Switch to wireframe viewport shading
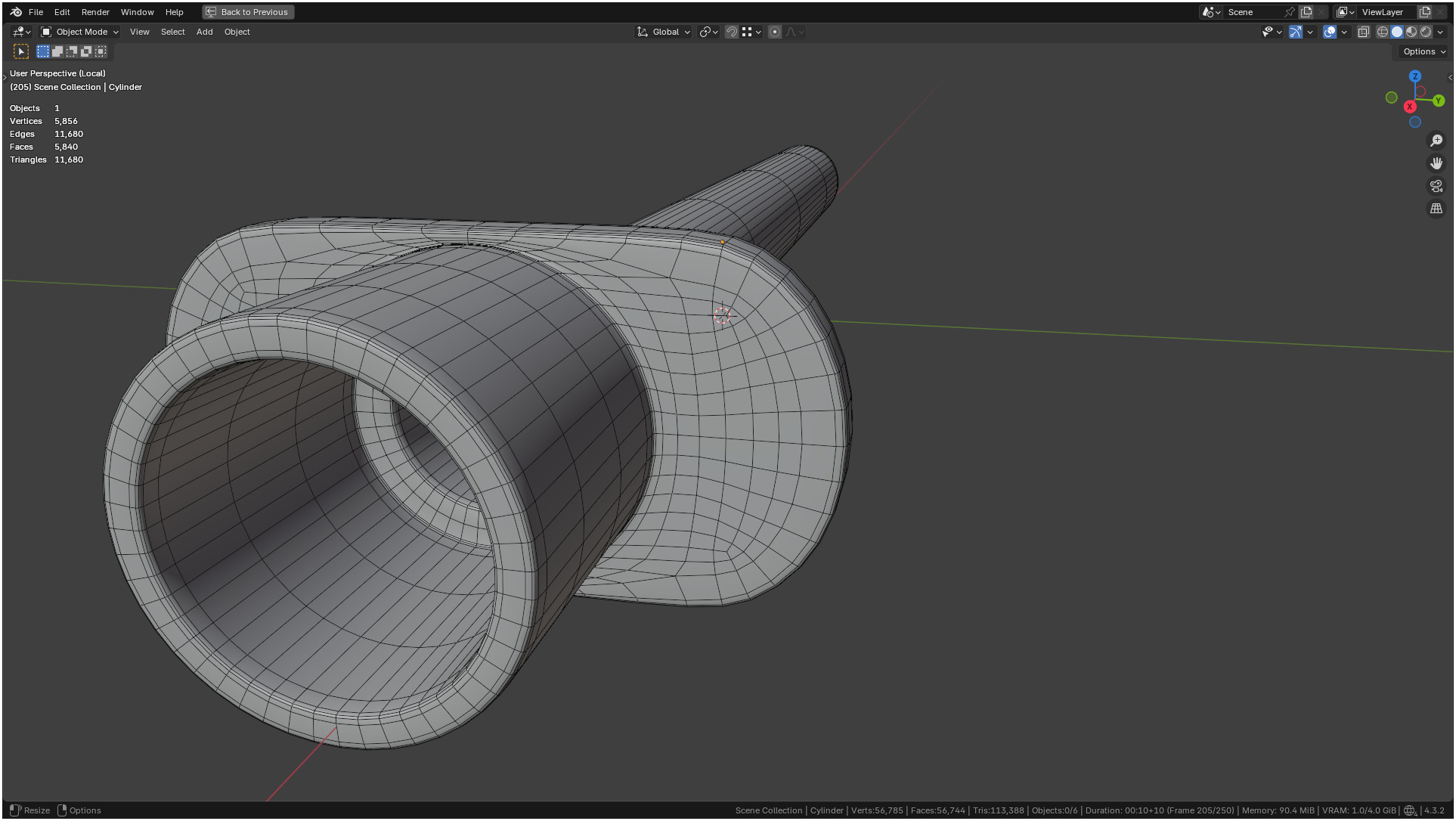This screenshot has width=1456, height=821. point(1382,32)
